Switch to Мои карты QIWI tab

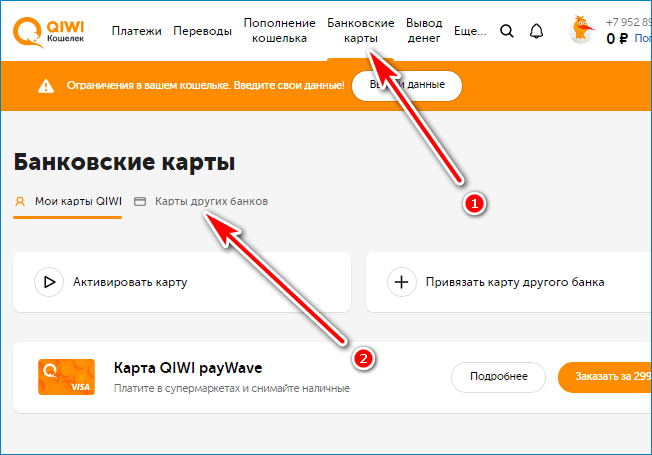click(68, 202)
